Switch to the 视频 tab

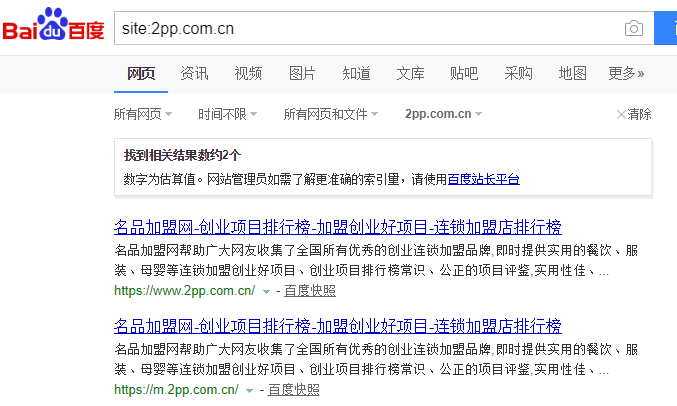248,73
